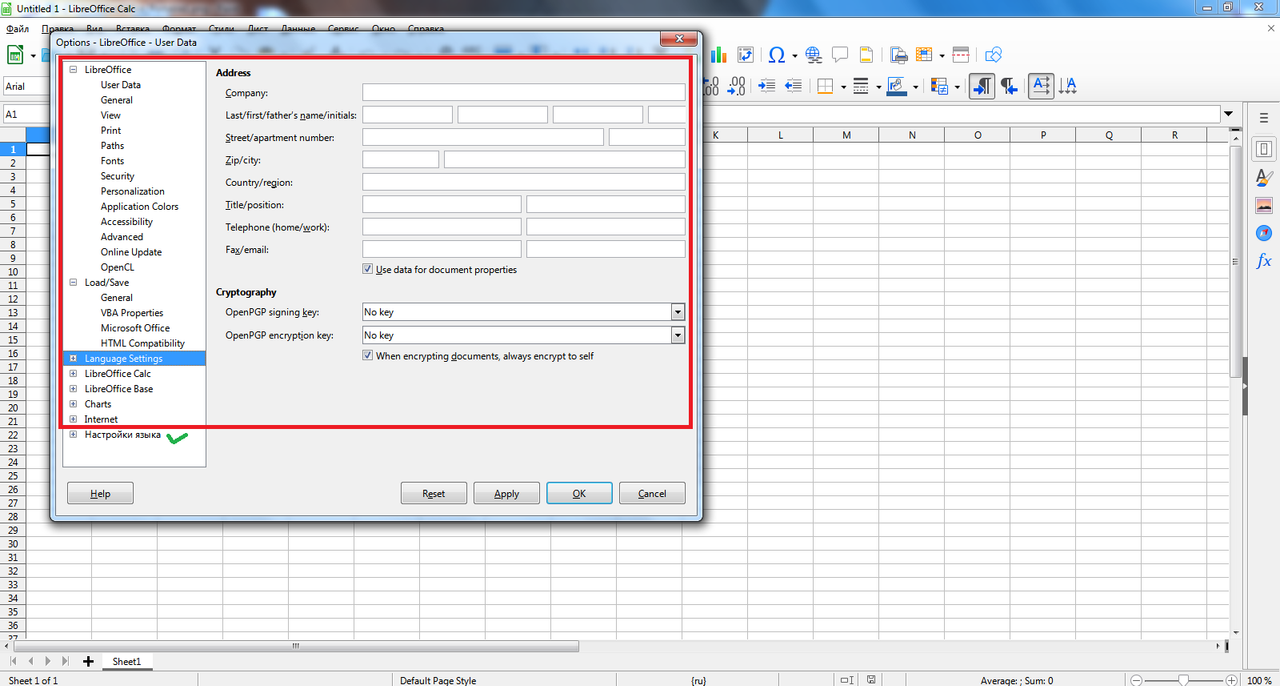Click the insert hyperlink globe icon

[814, 55]
